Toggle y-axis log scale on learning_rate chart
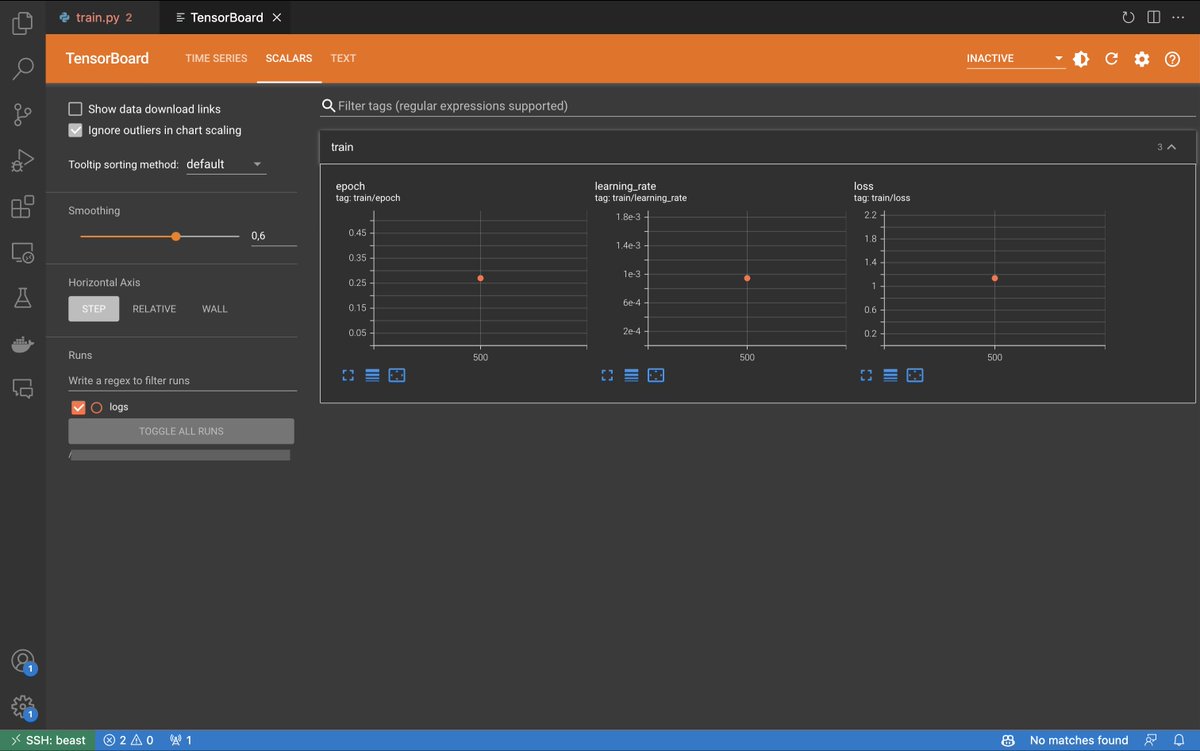The image size is (1200, 751). click(x=631, y=375)
